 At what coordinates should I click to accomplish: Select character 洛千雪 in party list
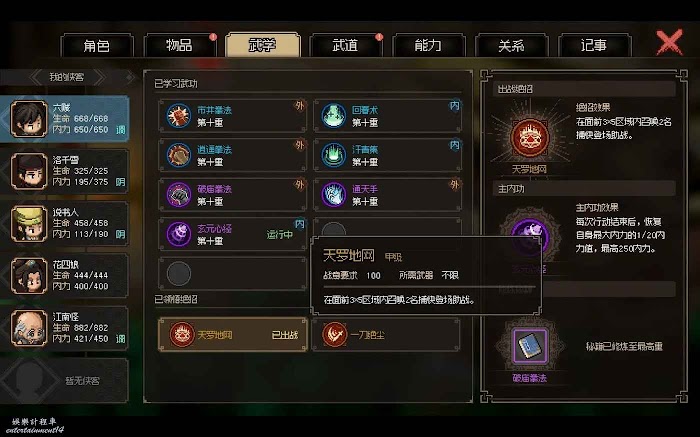point(65,171)
